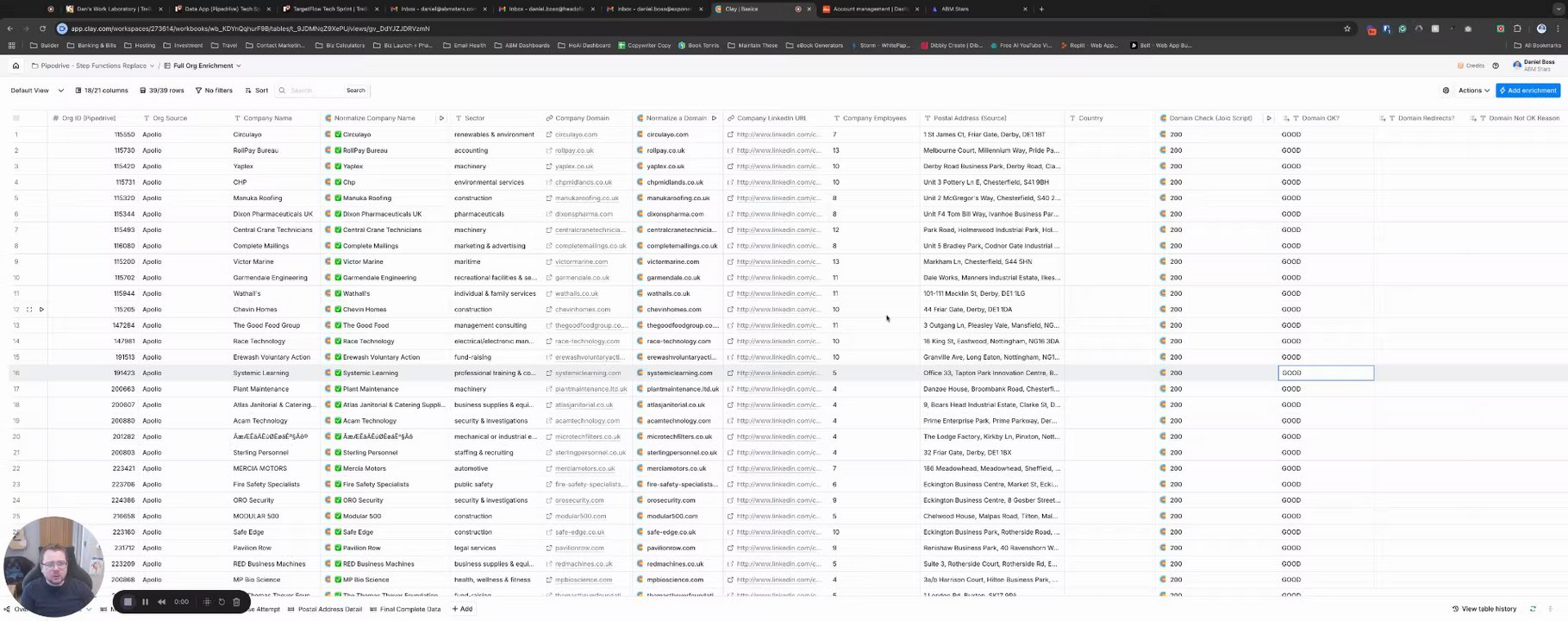
Task: Rewind the recording
Action: click(161, 602)
